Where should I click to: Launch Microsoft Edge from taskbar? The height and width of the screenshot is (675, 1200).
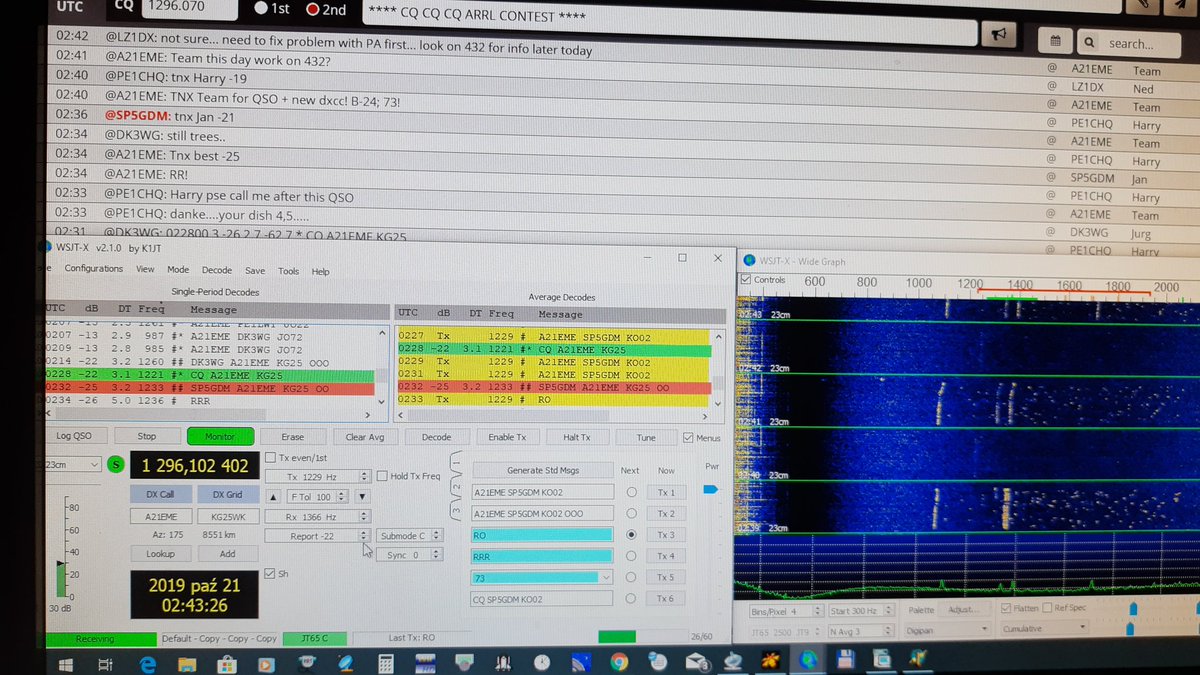tap(148, 663)
